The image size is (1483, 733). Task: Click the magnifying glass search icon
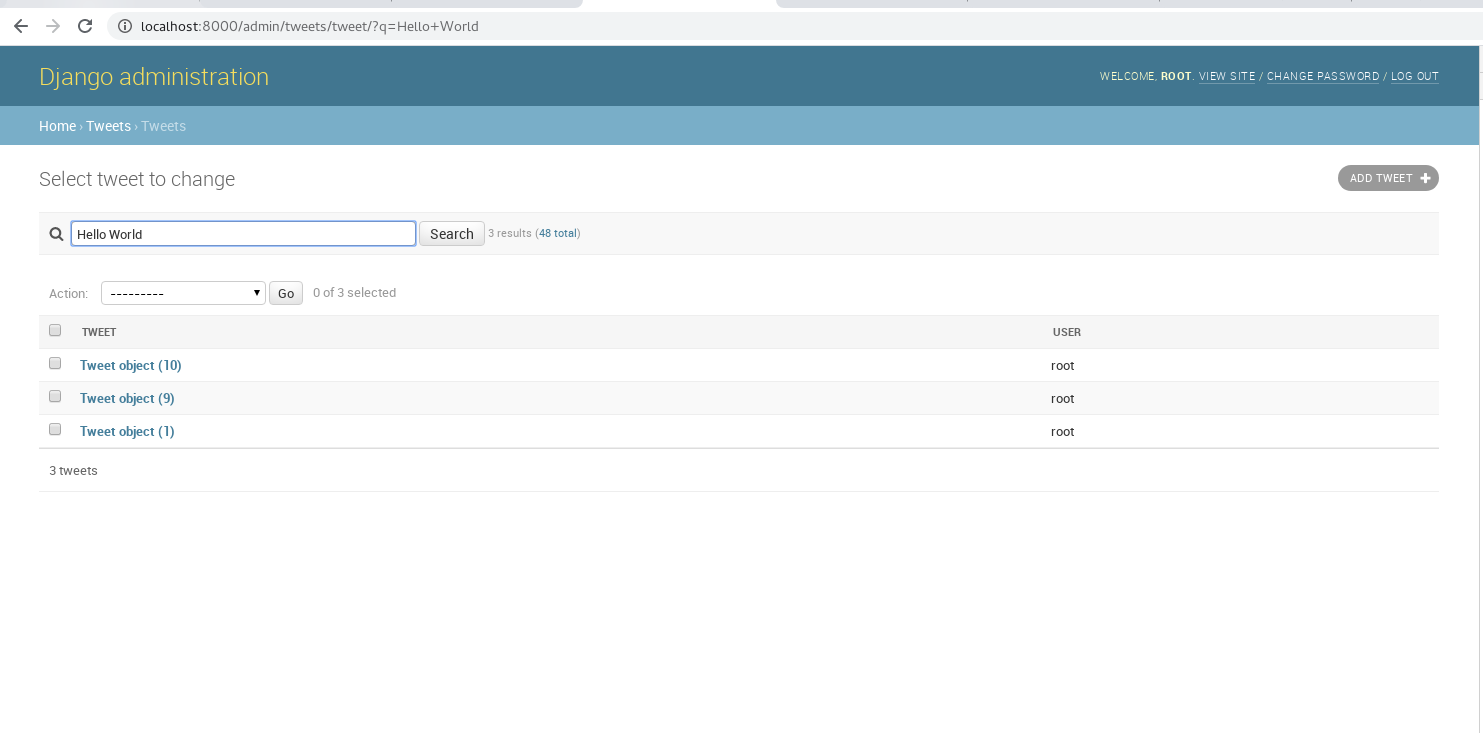tap(57, 234)
